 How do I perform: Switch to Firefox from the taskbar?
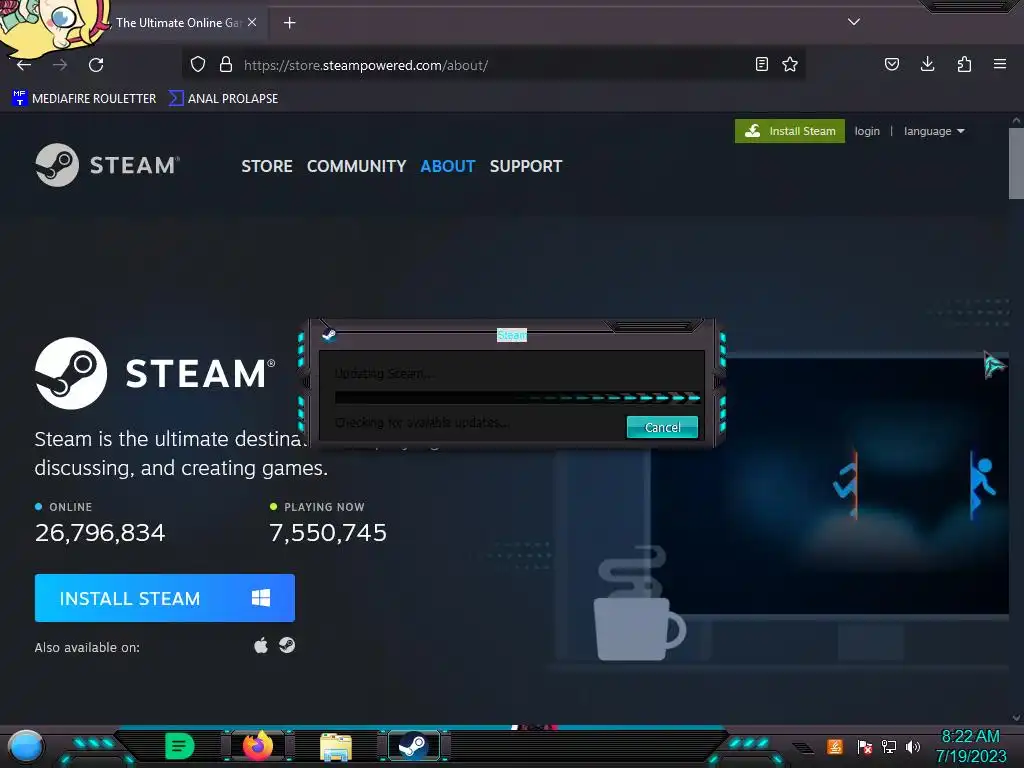(258, 745)
